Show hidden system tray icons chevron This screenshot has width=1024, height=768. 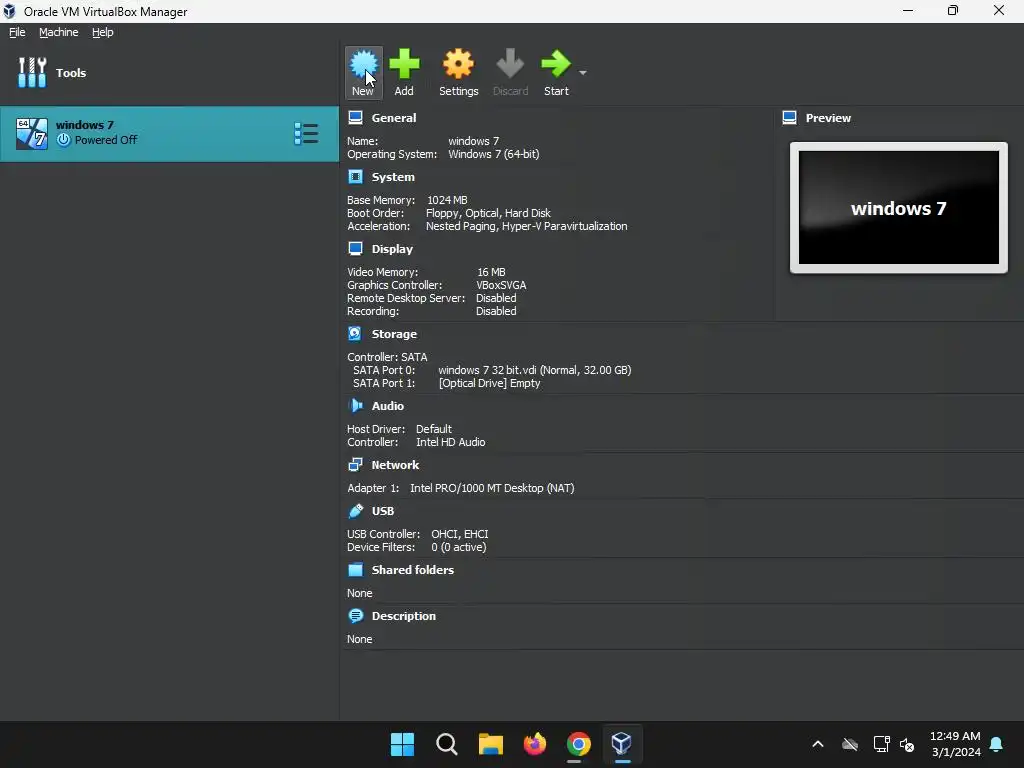(x=818, y=744)
